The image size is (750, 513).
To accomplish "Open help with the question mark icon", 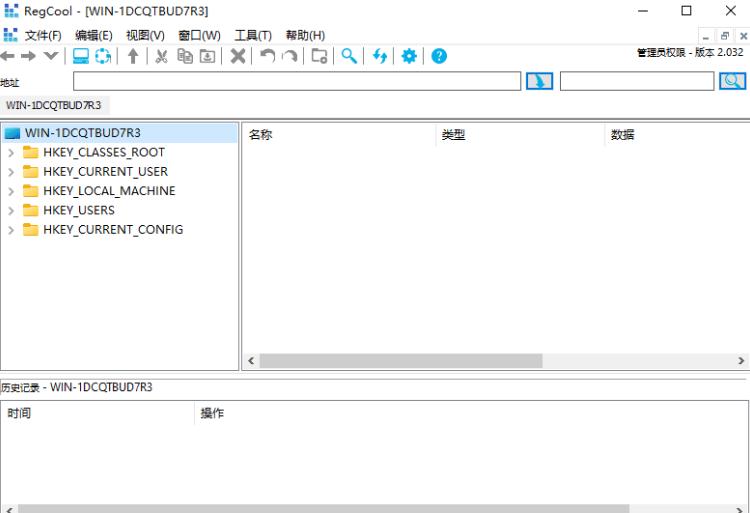I will [439, 56].
